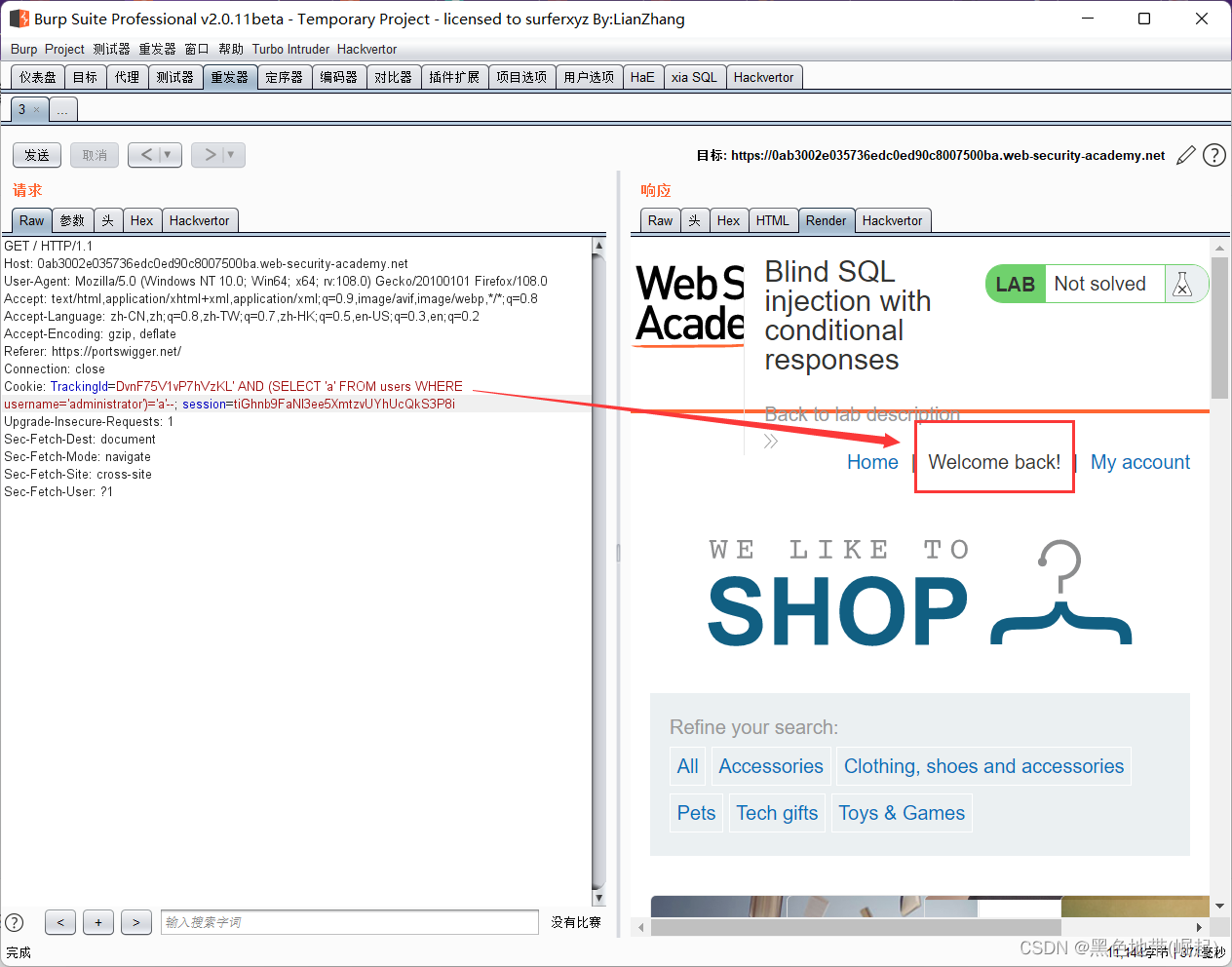Select the Toys & Games category filter

(902, 813)
